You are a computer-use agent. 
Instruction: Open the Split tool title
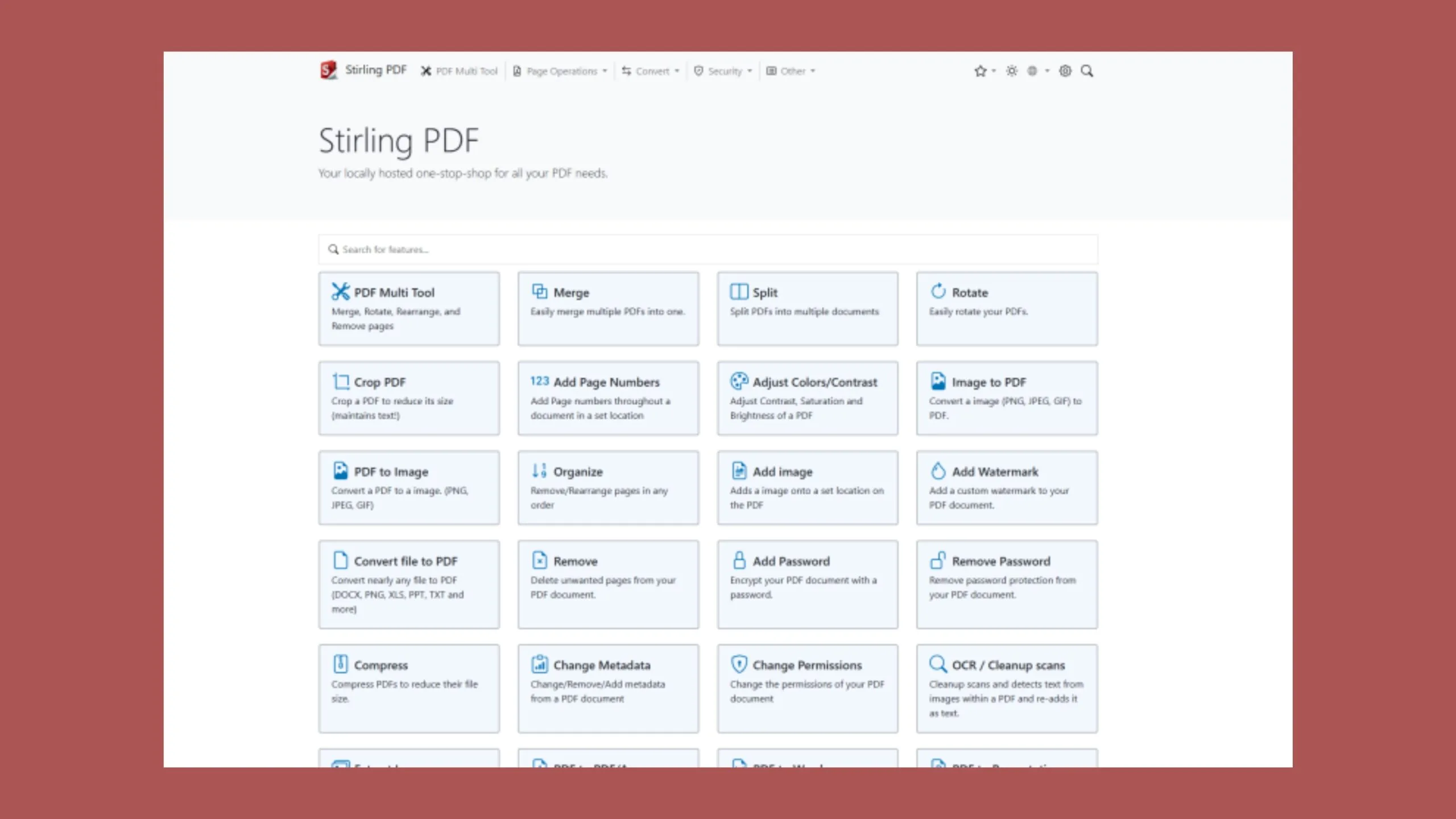click(x=765, y=293)
